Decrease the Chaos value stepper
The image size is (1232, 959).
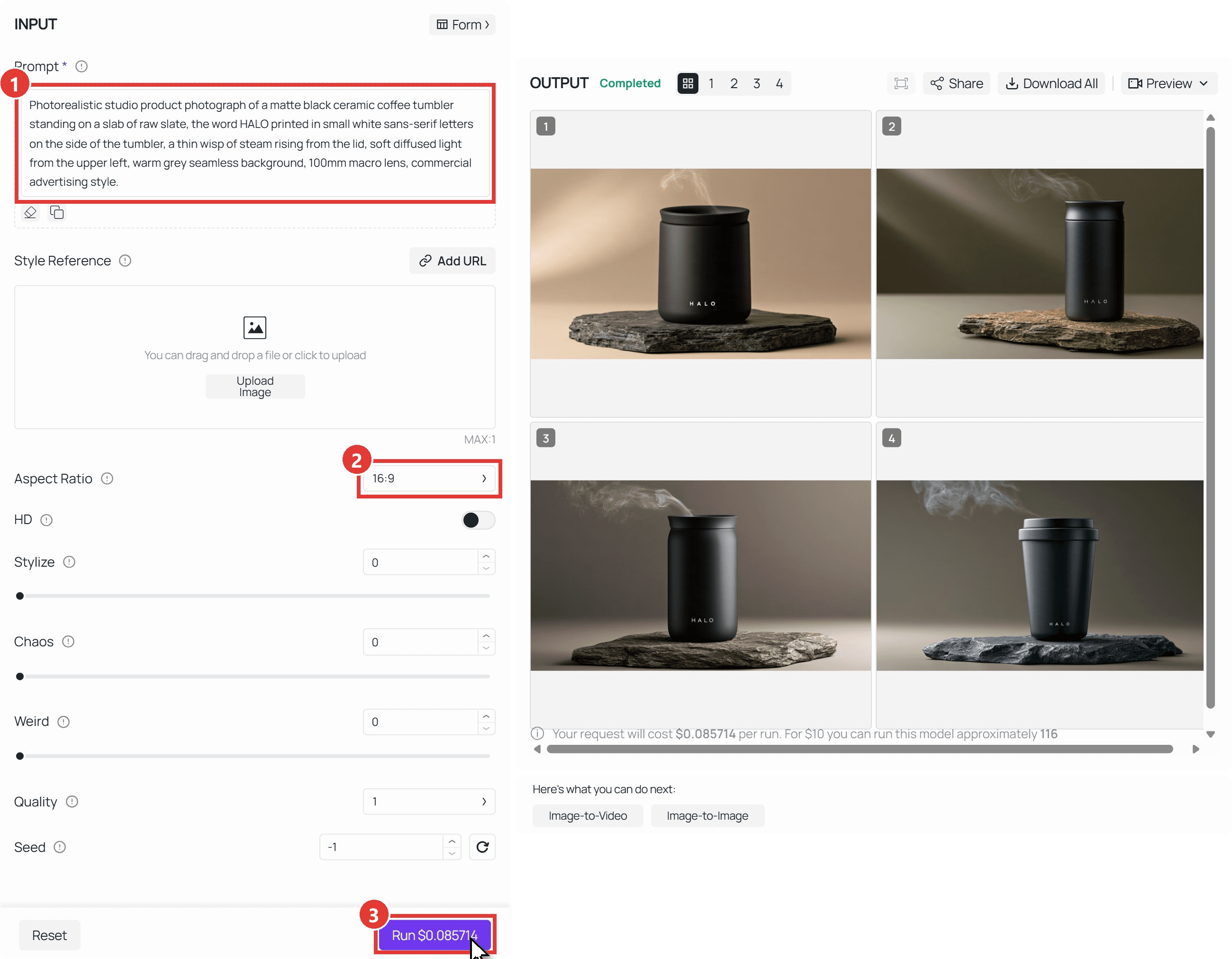point(486,649)
